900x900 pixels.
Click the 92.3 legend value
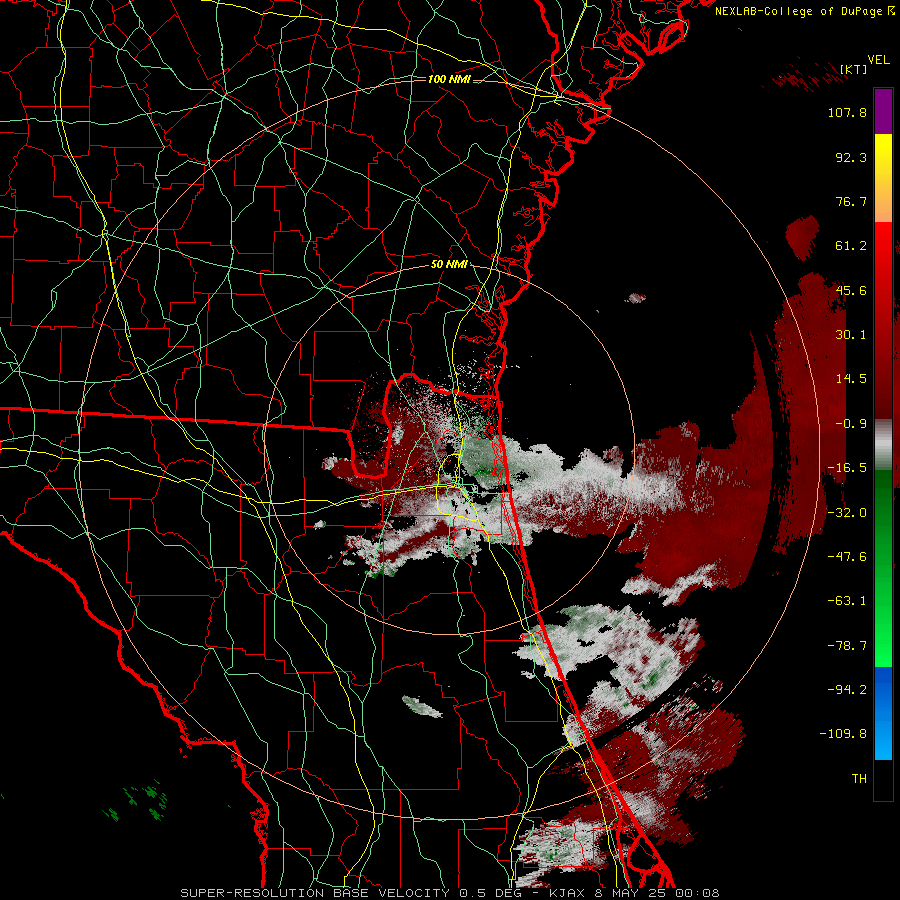pyautogui.click(x=851, y=157)
